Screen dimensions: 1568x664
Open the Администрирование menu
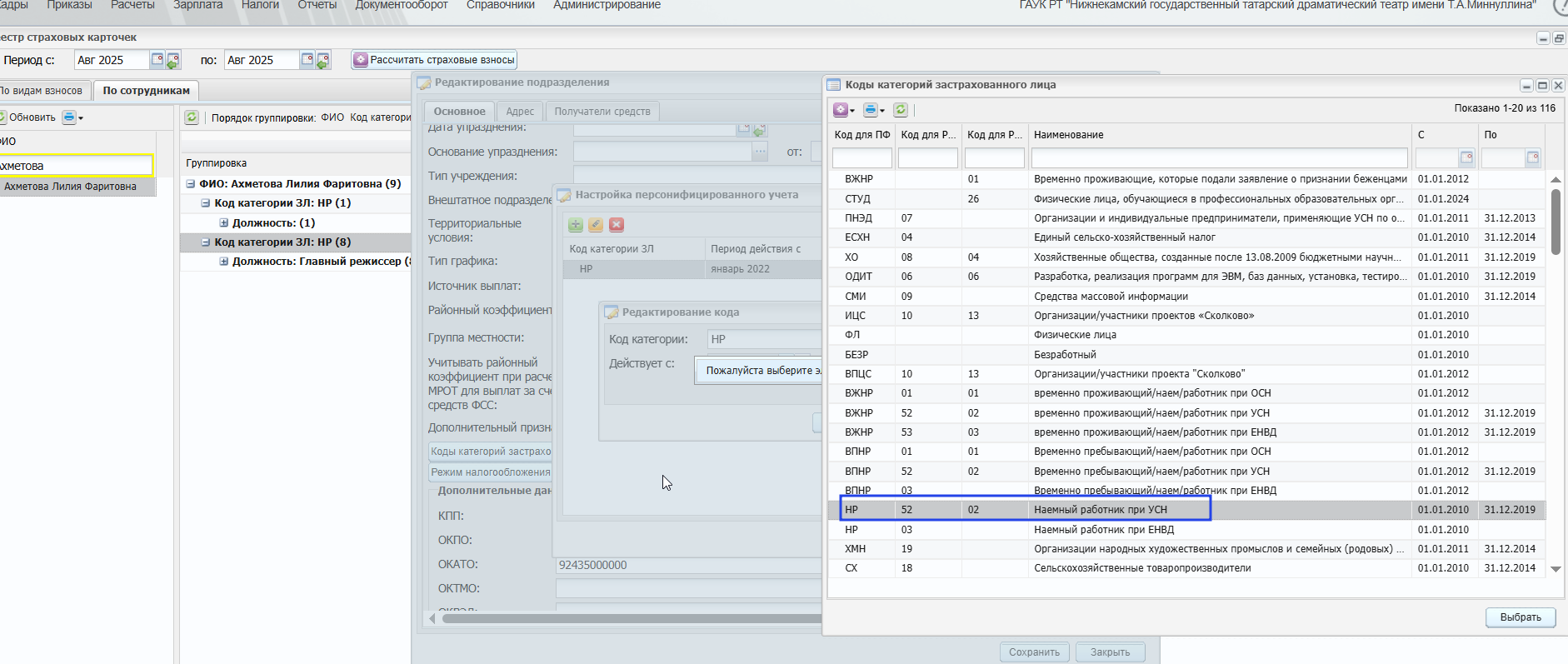tap(607, 5)
